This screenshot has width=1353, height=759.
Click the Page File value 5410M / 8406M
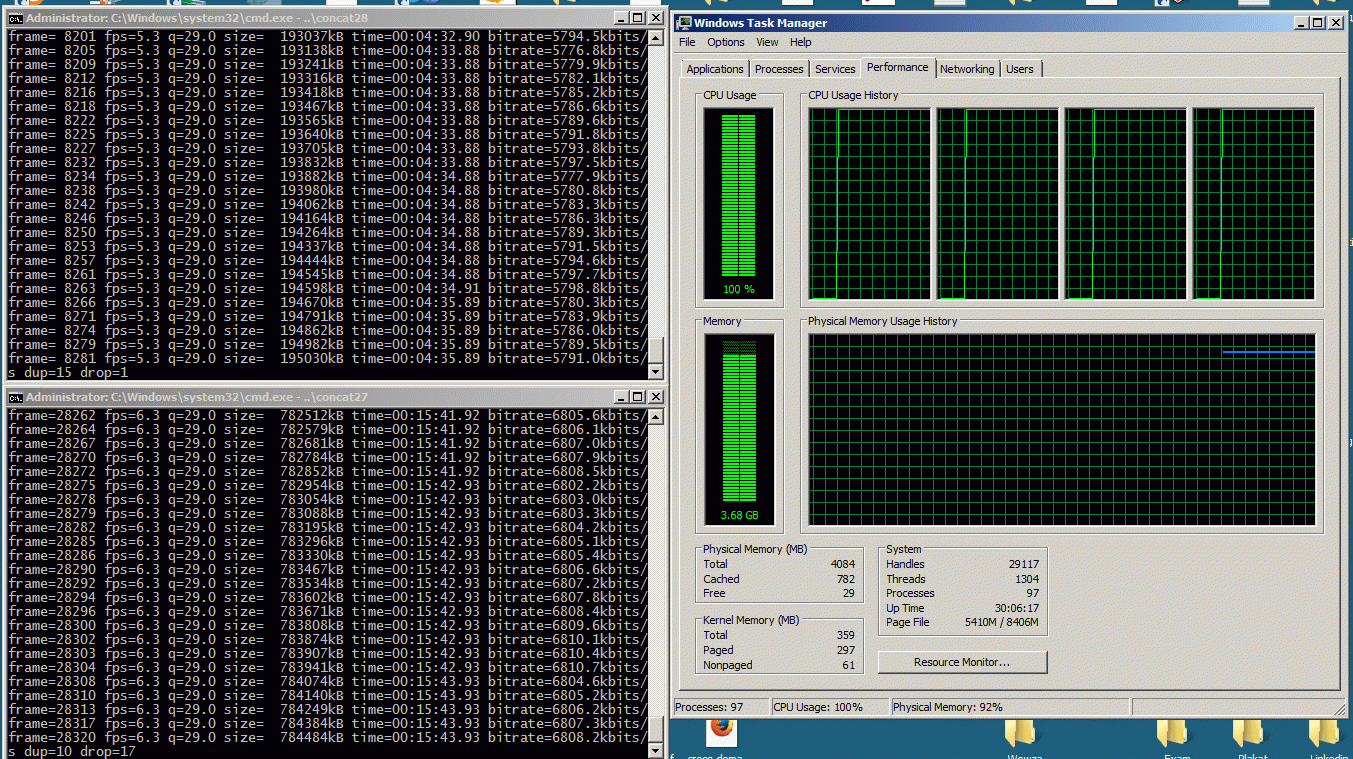point(1003,622)
